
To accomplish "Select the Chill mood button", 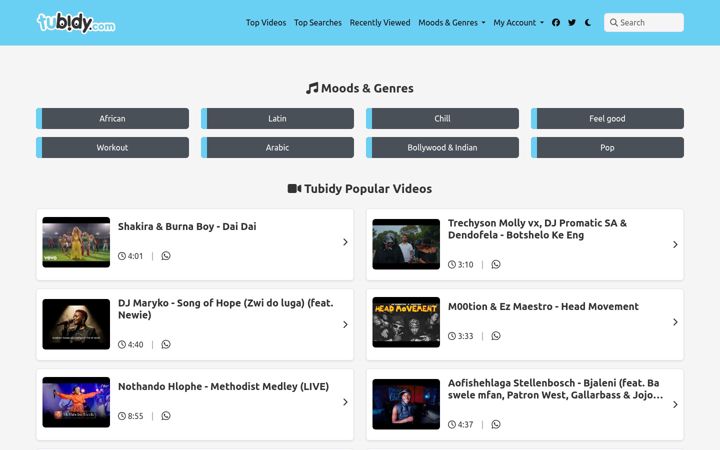I will (x=442, y=118).
